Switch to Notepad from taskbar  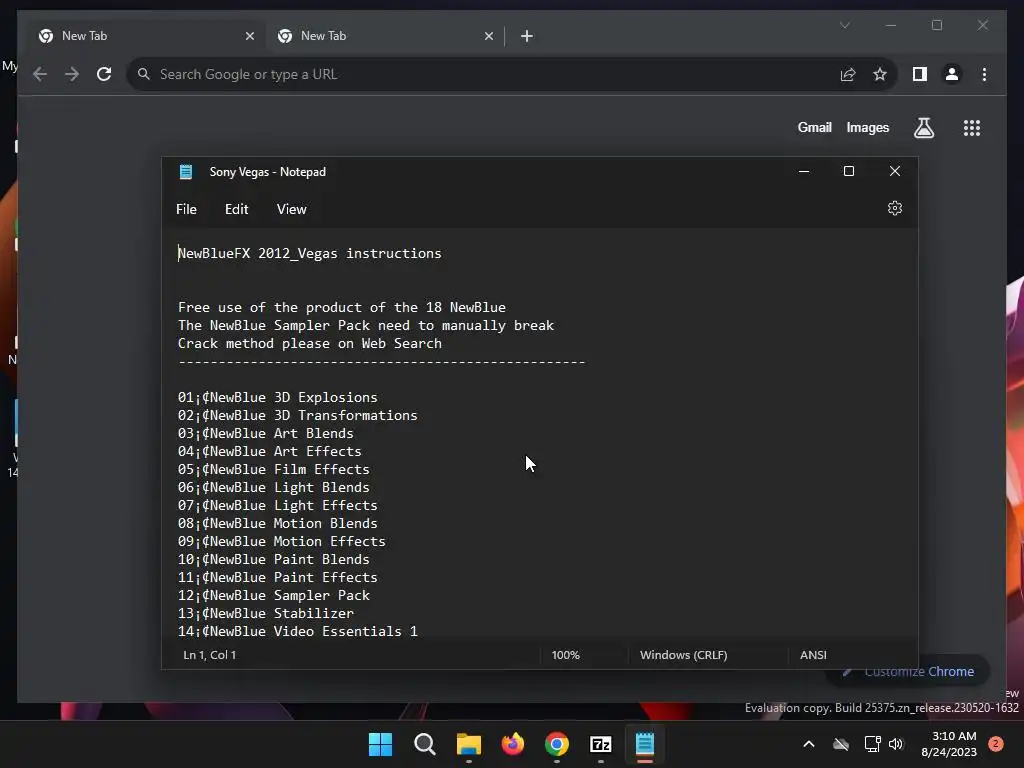tap(645, 744)
